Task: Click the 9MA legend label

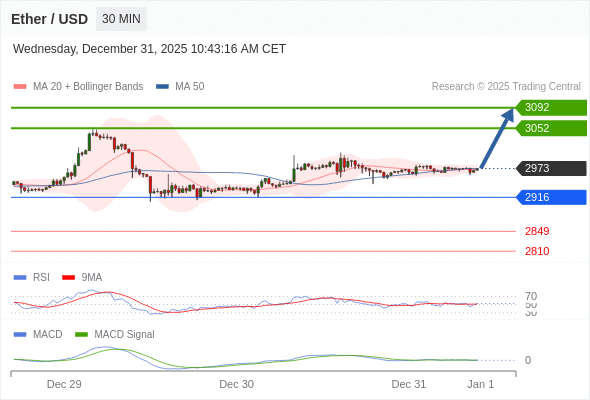Action: (92, 278)
